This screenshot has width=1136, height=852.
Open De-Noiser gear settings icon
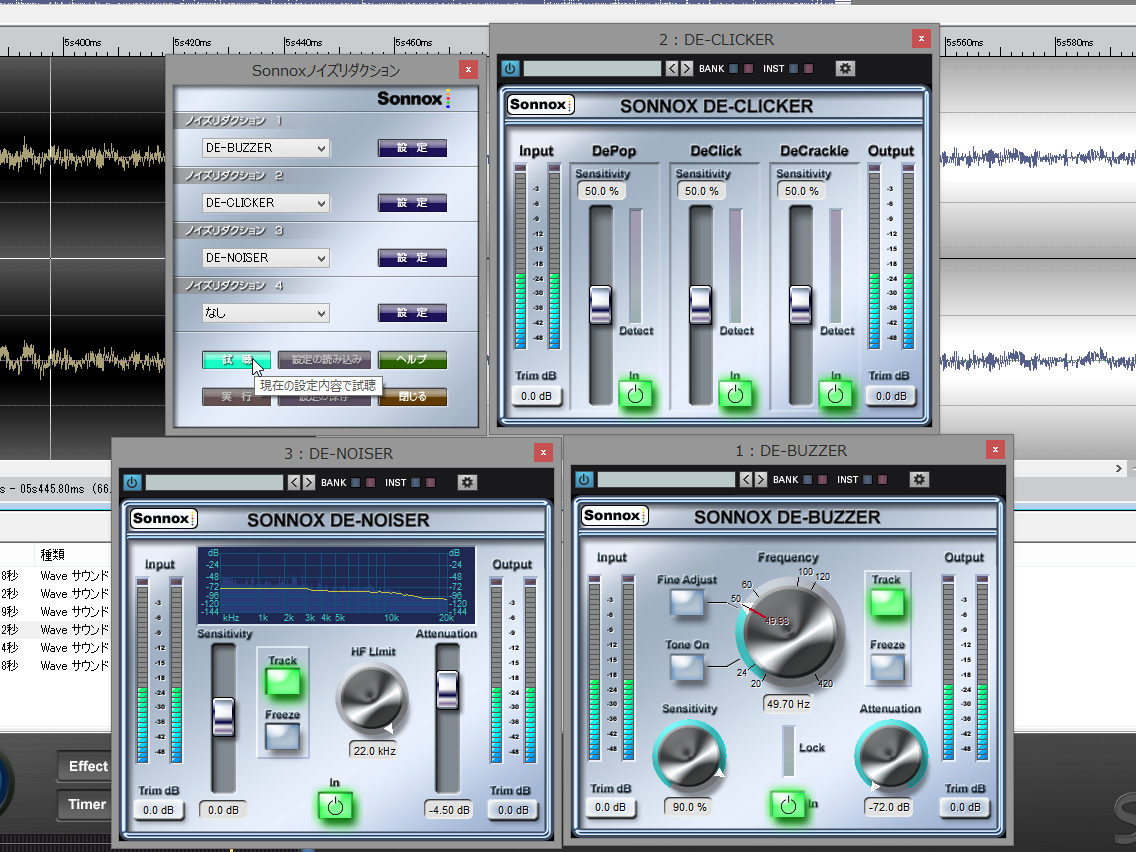pos(467,483)
